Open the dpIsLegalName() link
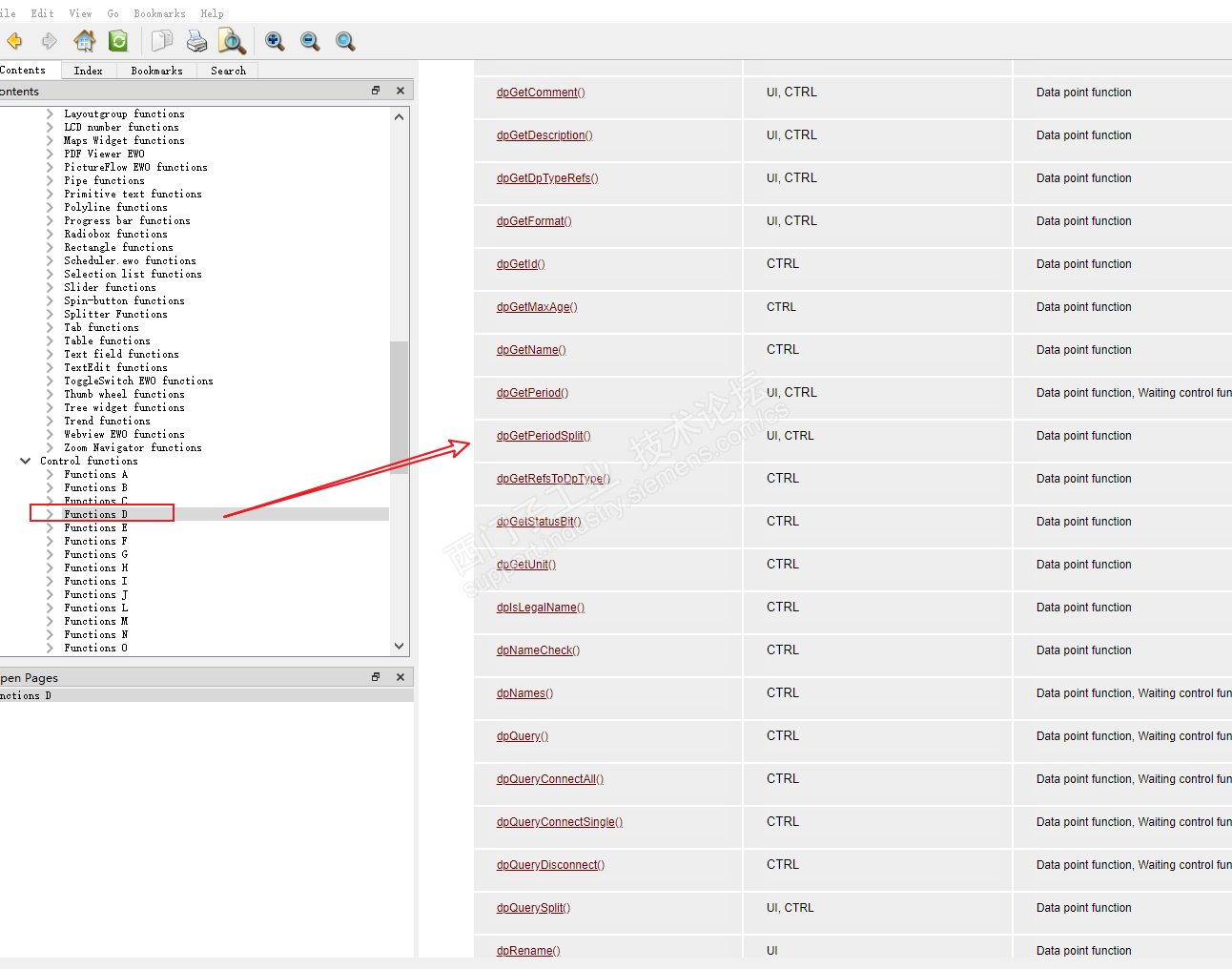1232x969 pixels. tap(541, 608)
